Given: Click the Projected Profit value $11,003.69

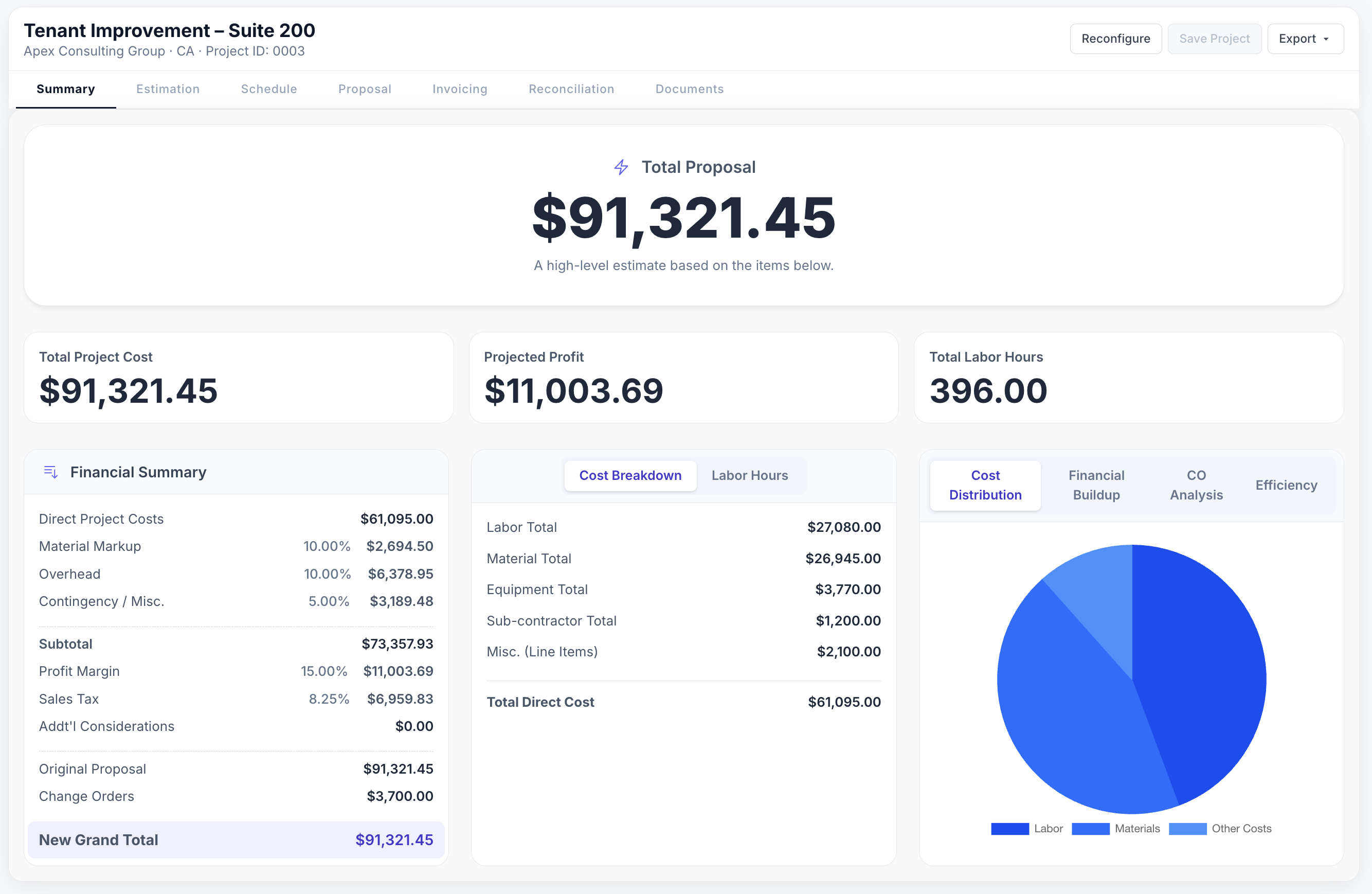Looking at the screenshot, I should (x=573, y=390).
